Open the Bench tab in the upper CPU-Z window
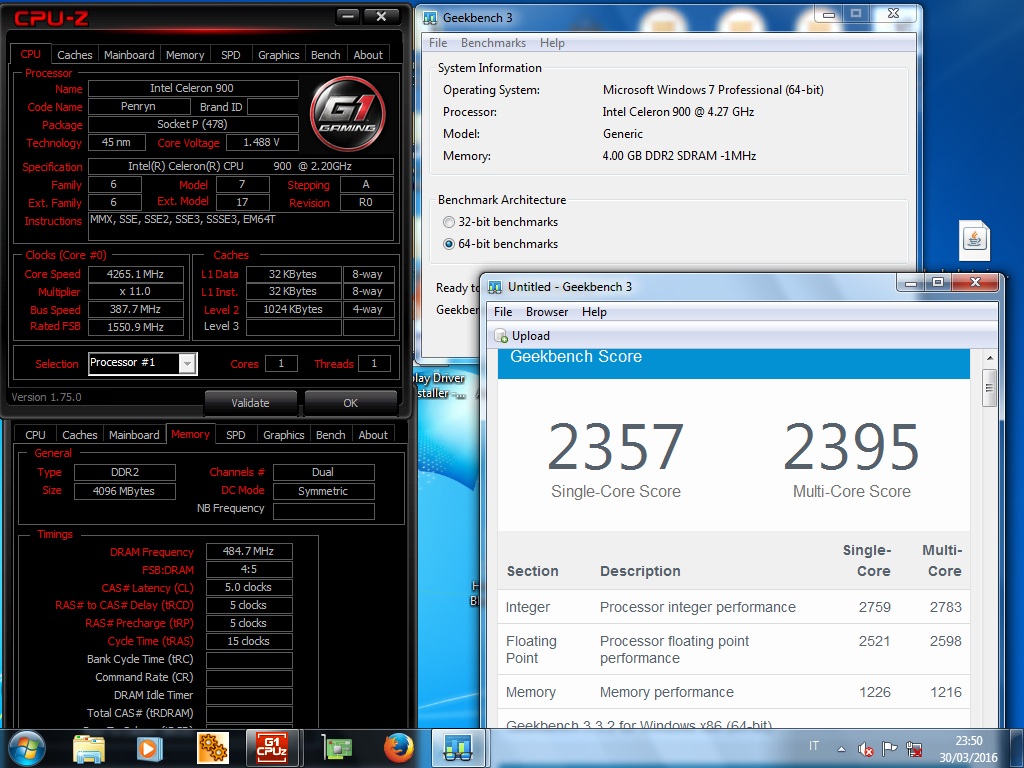This screenshot has width=1024, height=768. 325,55
